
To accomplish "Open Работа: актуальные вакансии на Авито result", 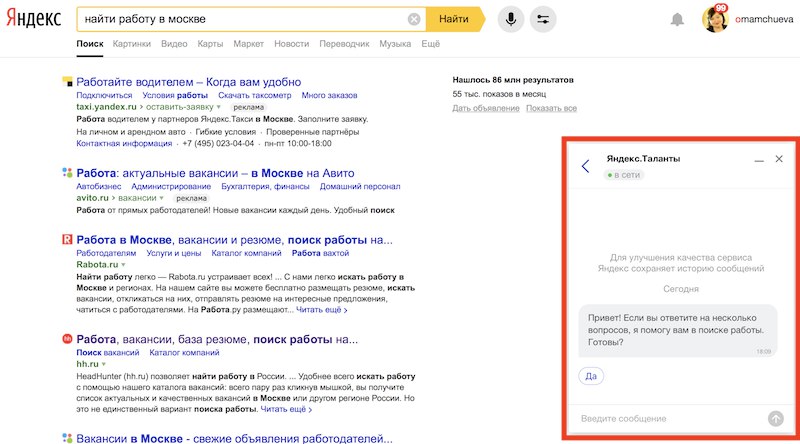I will [x=215, y=173].
